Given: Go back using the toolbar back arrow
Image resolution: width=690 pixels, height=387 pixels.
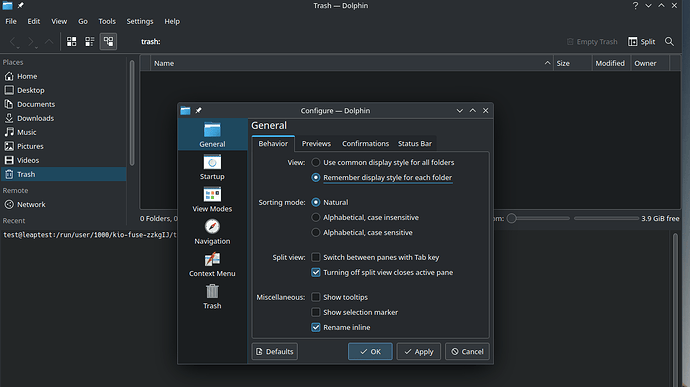Looking at the screenshot, I should tap(13, 41).
